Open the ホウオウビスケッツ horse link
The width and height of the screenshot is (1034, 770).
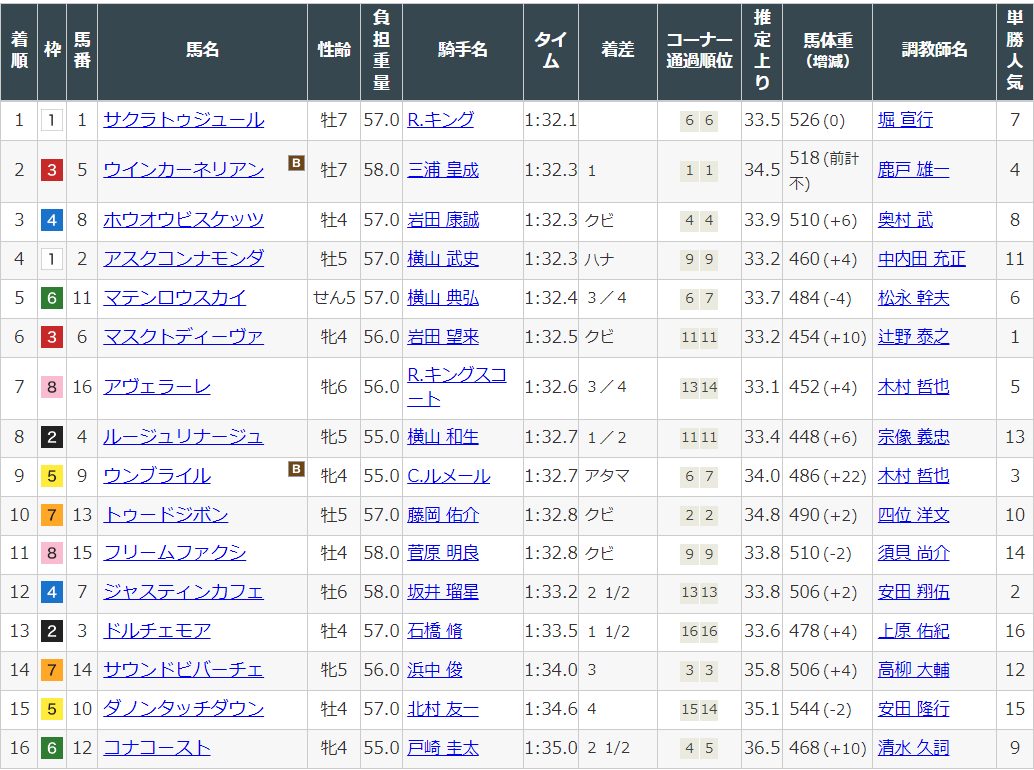click(x=184, y=220)
